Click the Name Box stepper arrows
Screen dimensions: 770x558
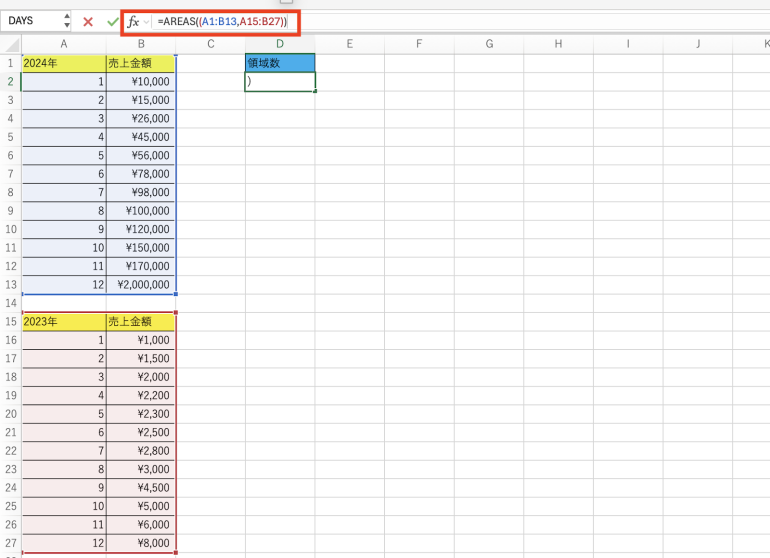(67, 21)
